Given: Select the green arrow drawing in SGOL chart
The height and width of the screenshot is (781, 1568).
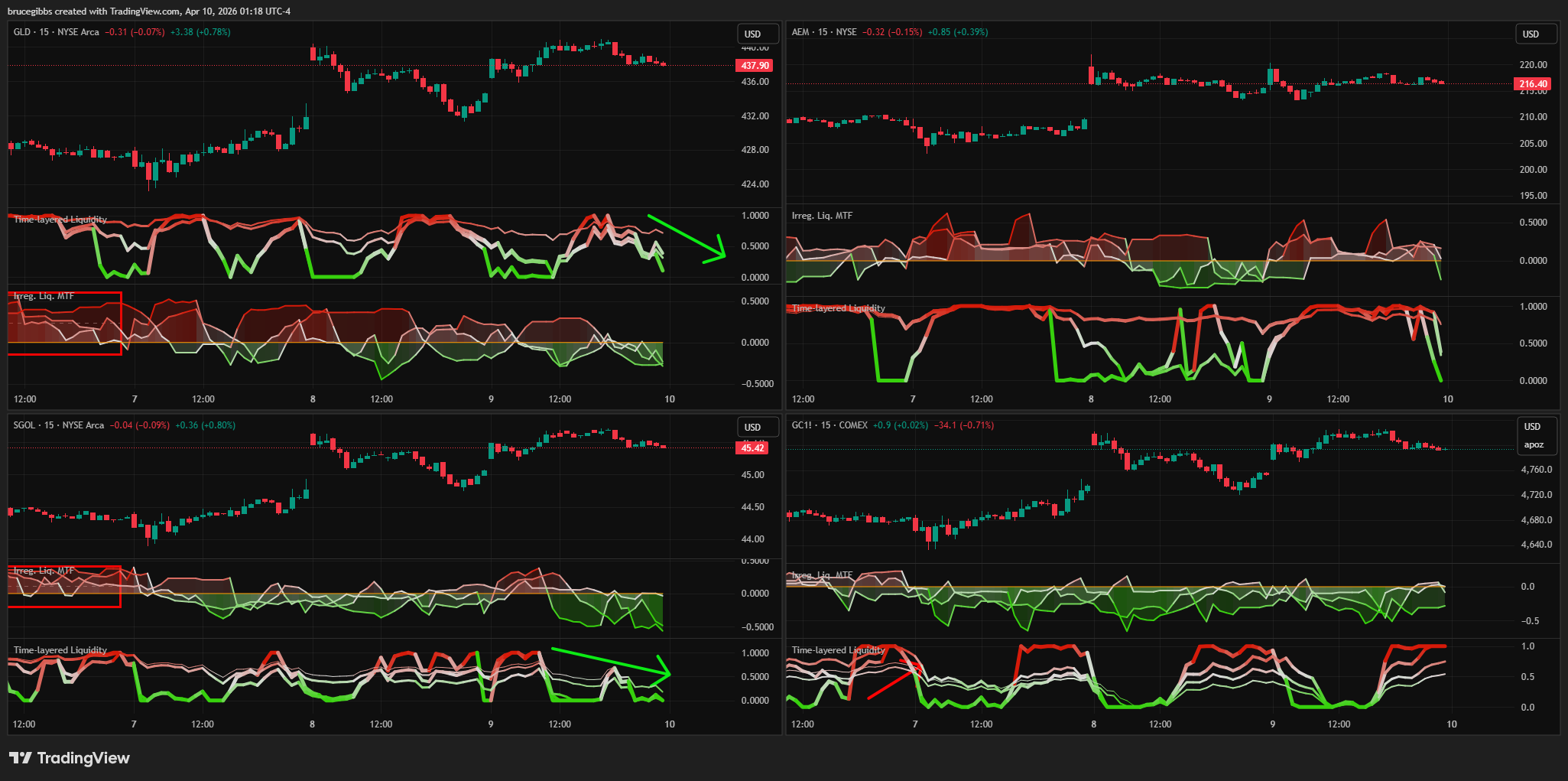Looking at the screenshot, I should coord(609,661).
